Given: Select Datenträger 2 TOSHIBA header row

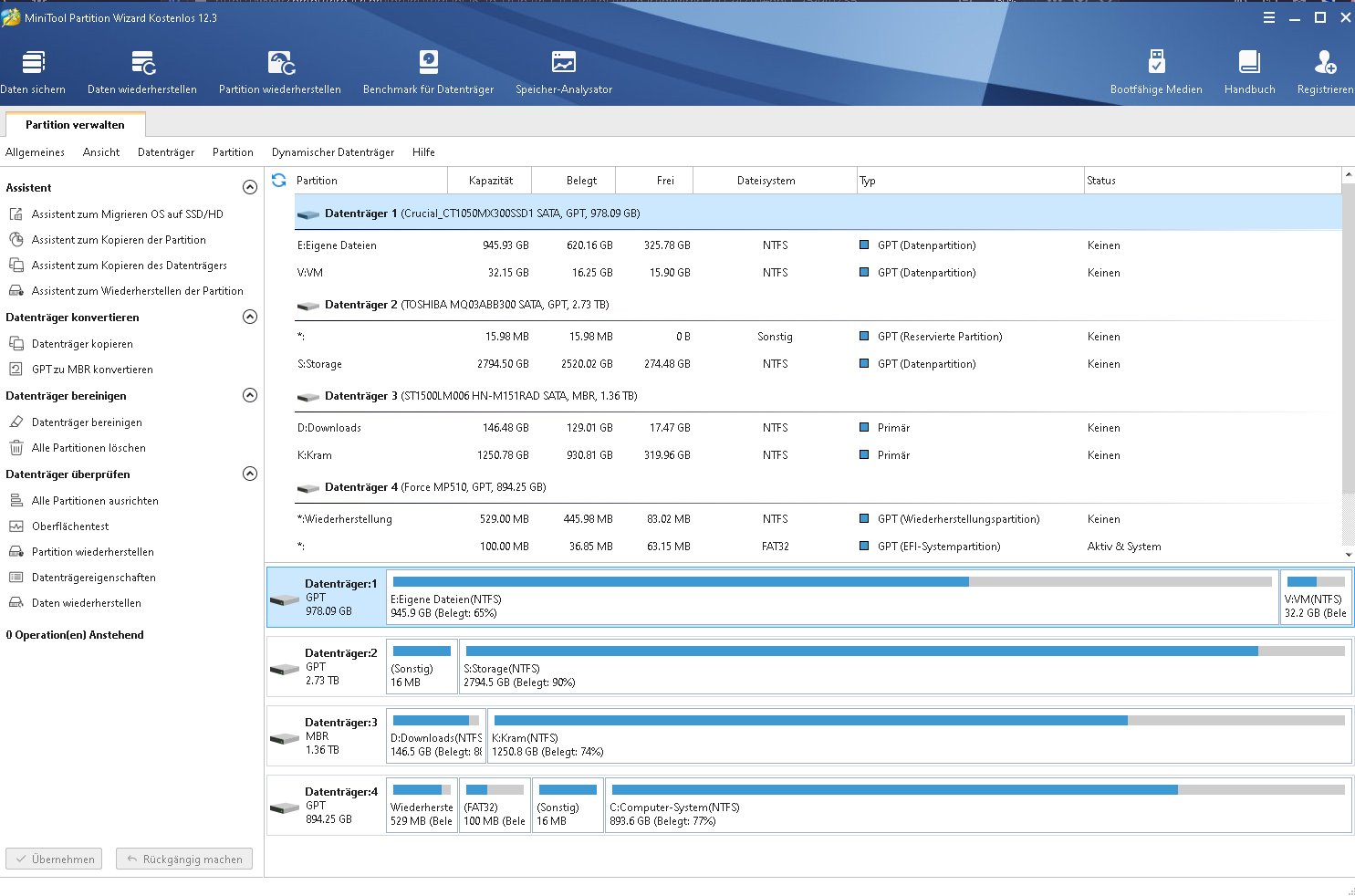Looking at the screenshot, I should (818, 305).
